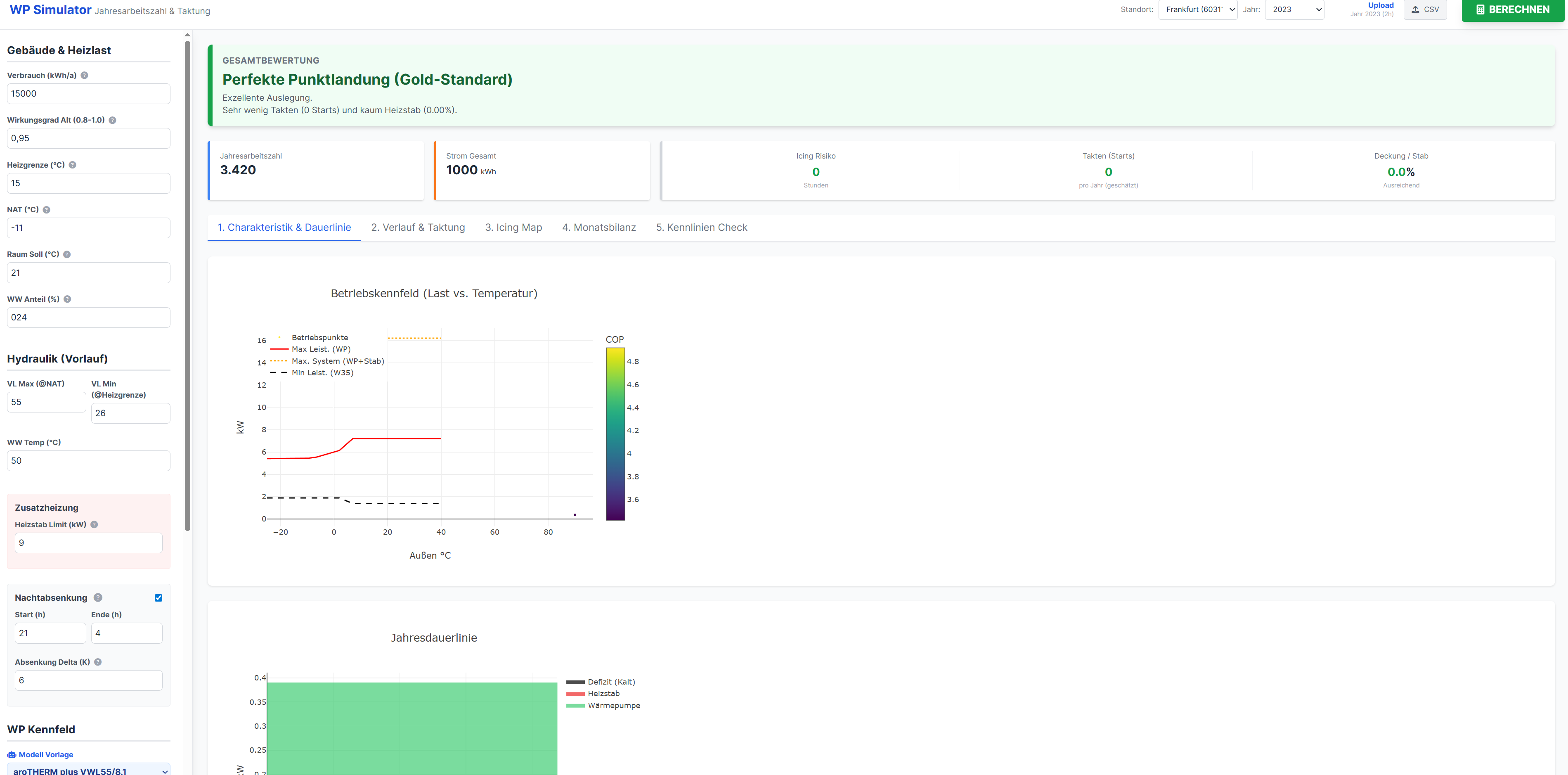Click help icon next to Verbrauch (kWh/a)
The height and width of the screenshot is (775, 1568).
click(85, 76)
